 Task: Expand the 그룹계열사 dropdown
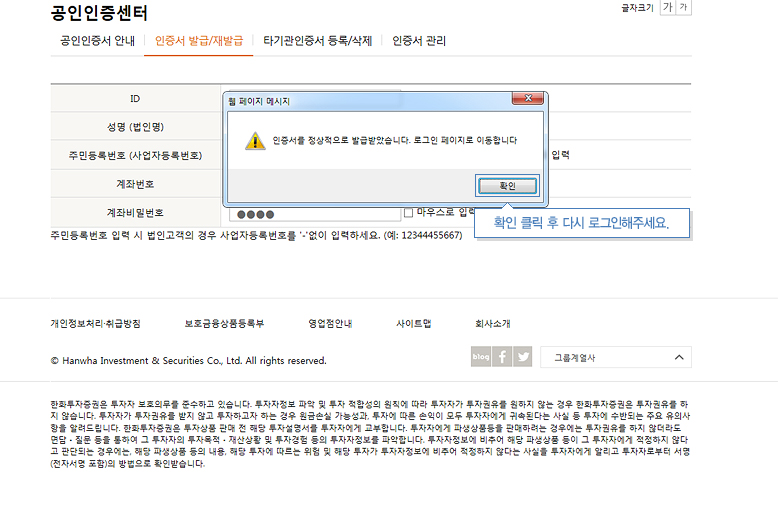click(615, 357)
